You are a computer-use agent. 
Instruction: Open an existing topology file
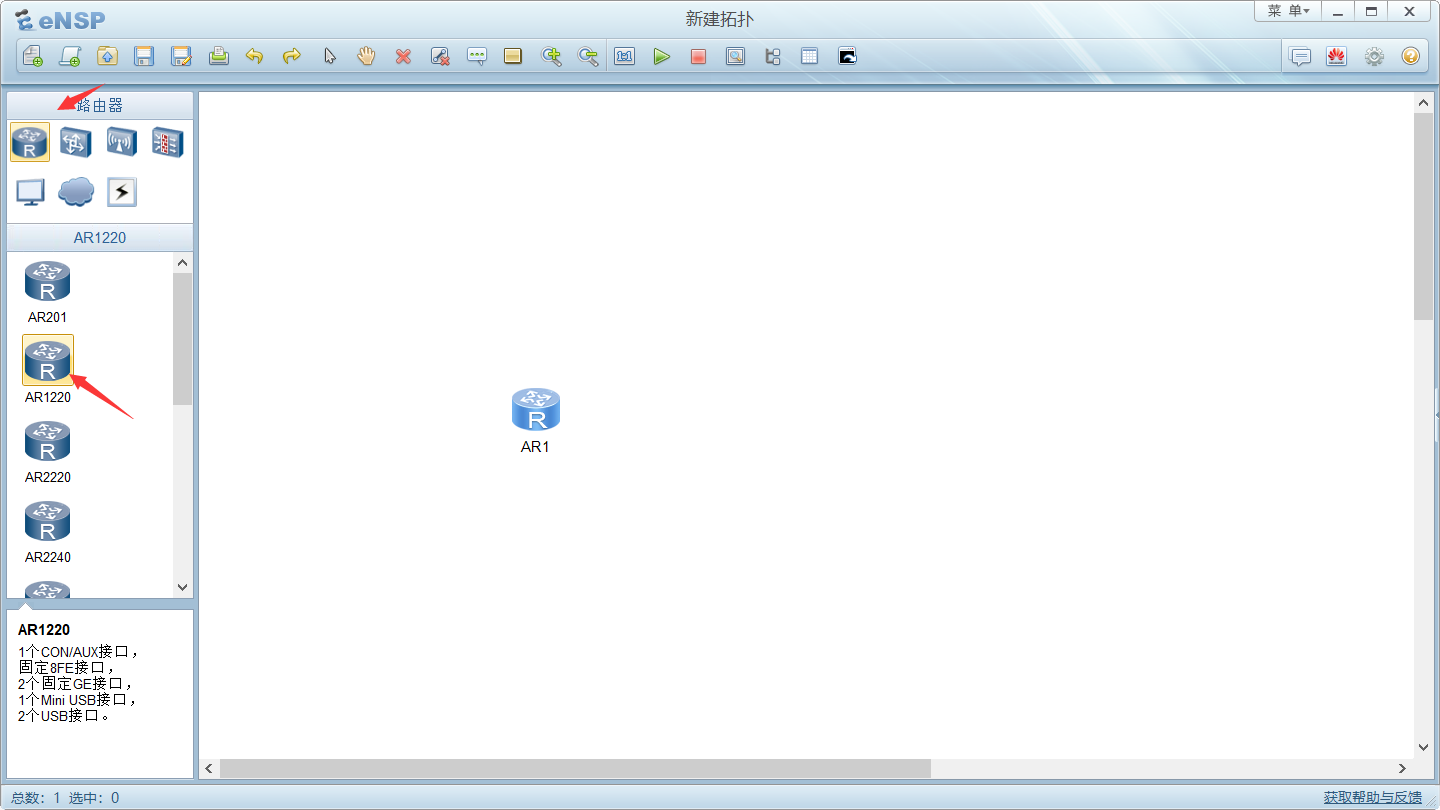coord(107,56)
